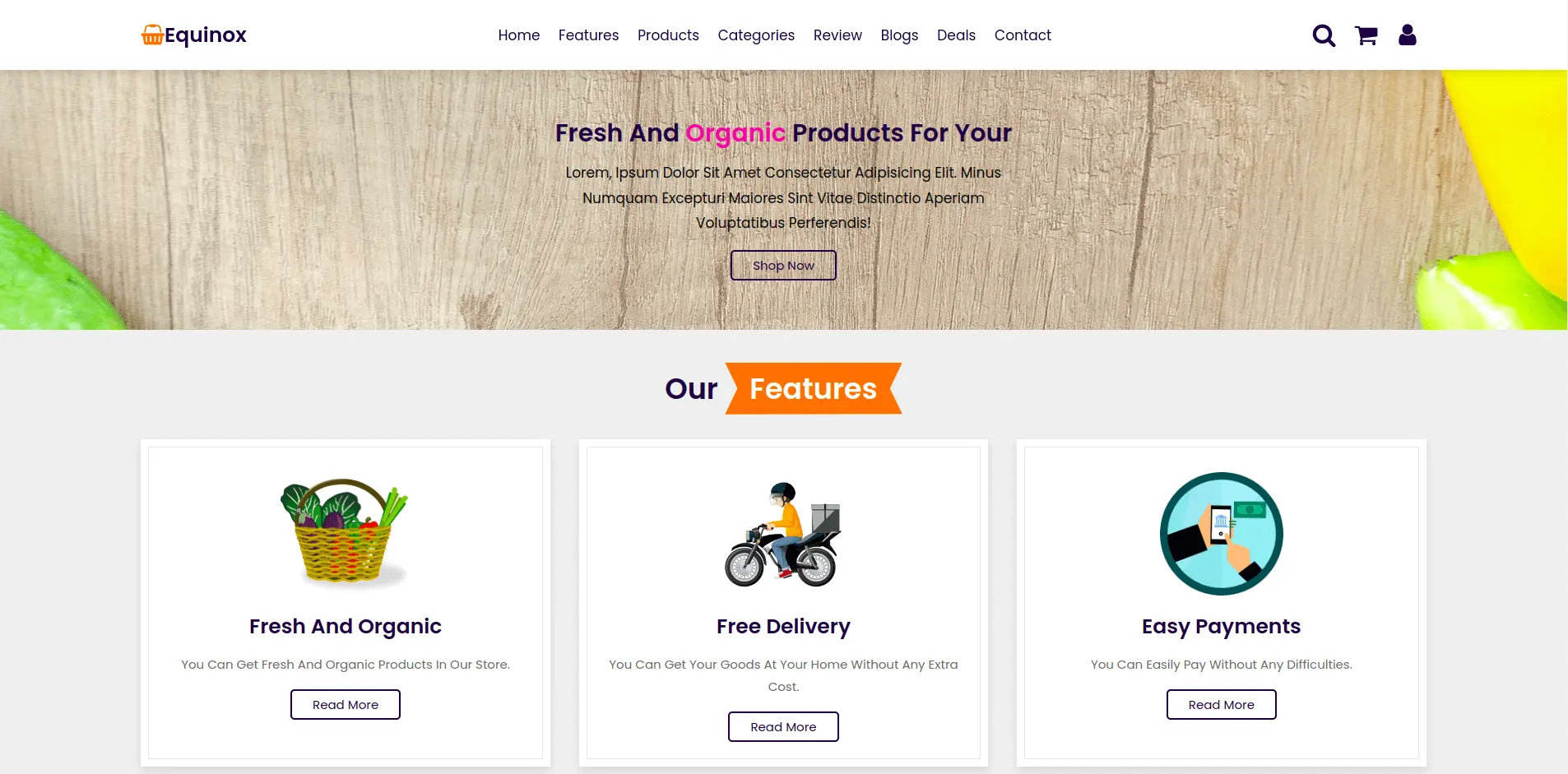Click the vegetable basket feature image
Viewport: 1568px width, 774px height.
(346, 532)
